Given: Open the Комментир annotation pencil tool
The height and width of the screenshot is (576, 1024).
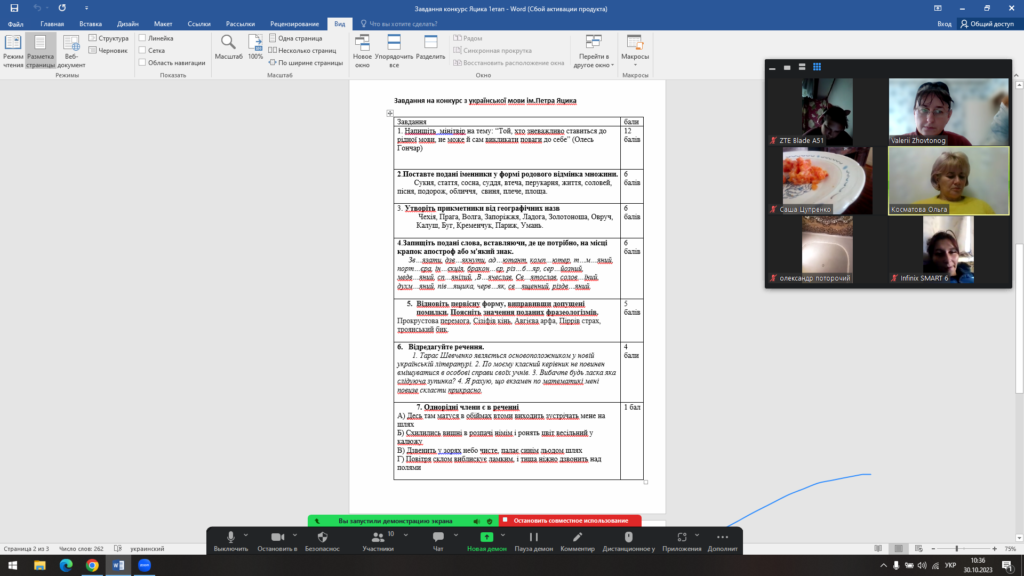Looking at the screenshot, I should pos(577,539).
